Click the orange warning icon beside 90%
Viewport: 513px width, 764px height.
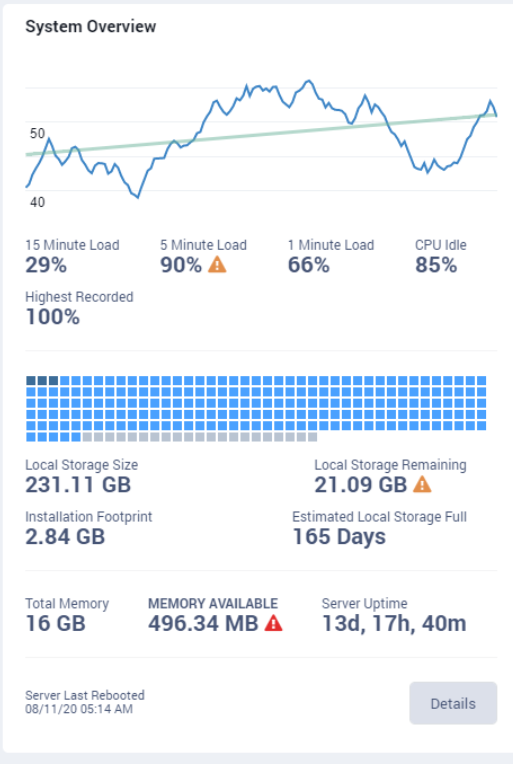tap(217, 265)
